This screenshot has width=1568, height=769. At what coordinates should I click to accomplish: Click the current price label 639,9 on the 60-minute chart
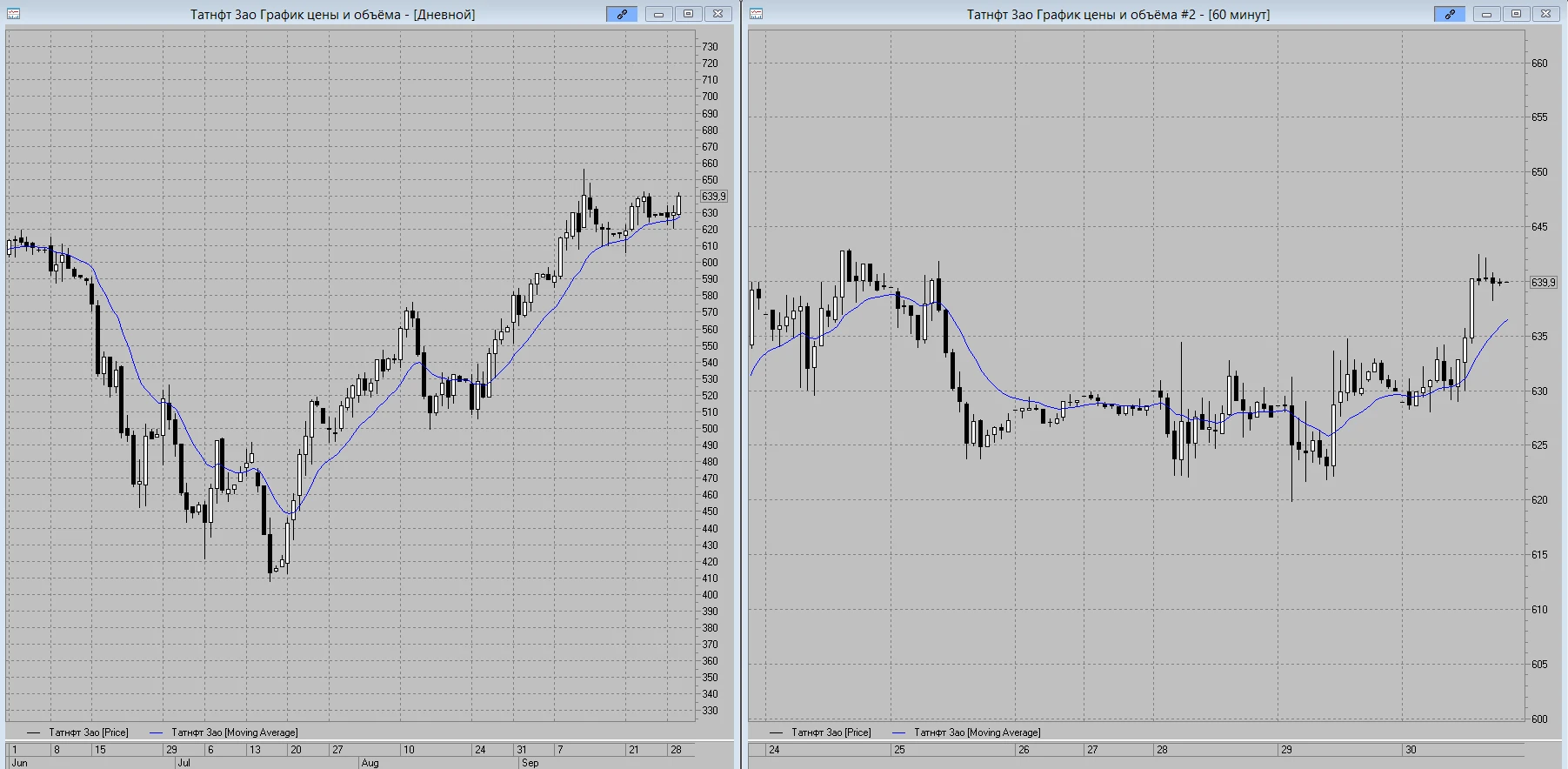tap(1544, 283)
